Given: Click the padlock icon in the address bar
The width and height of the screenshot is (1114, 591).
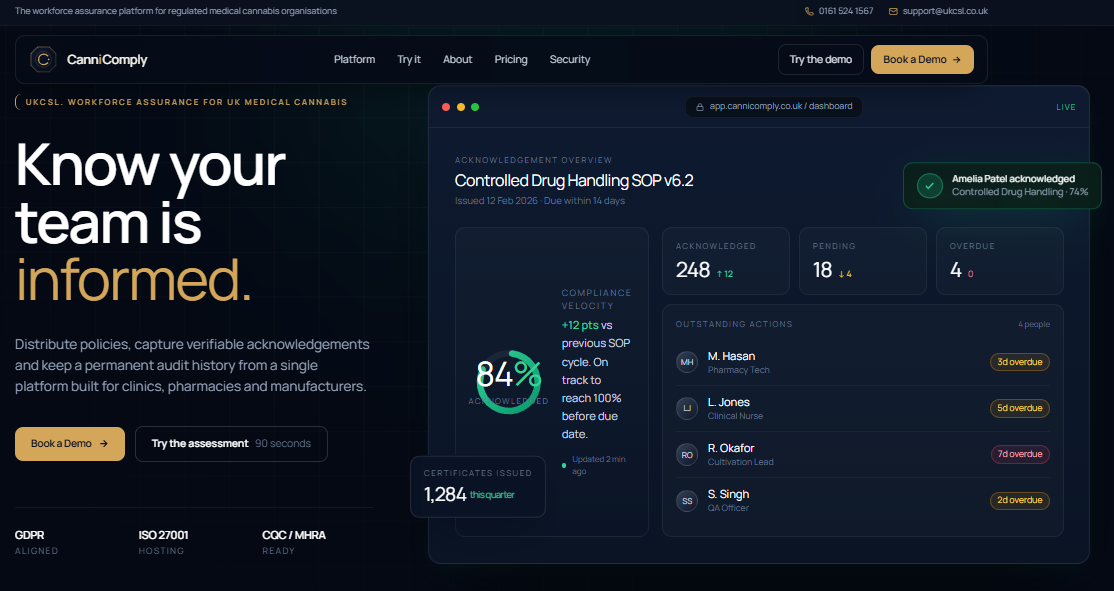Looking at the screenshot, I should pyautogui.click(x=700, y=107).
